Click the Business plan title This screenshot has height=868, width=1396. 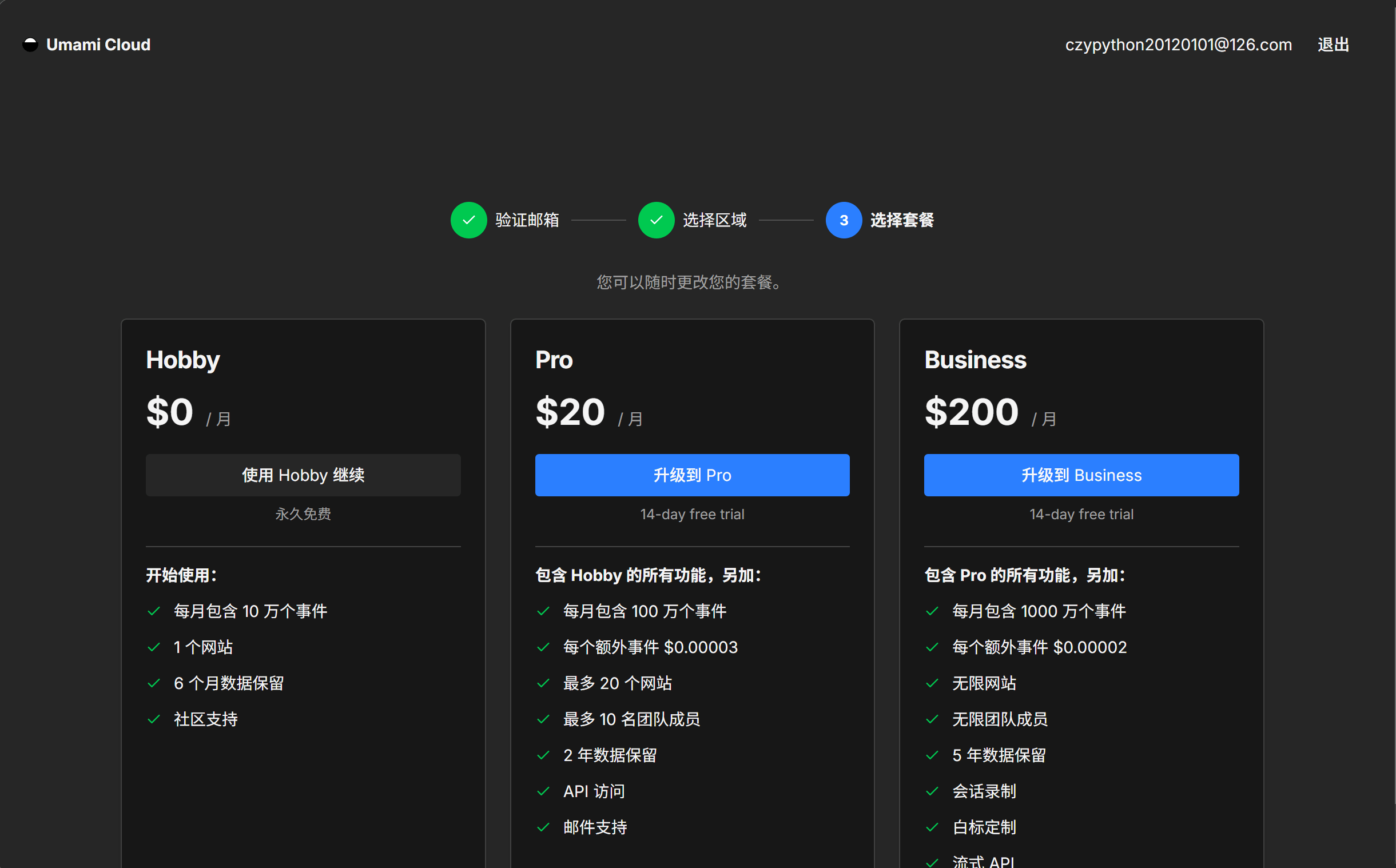pos(975,360)
